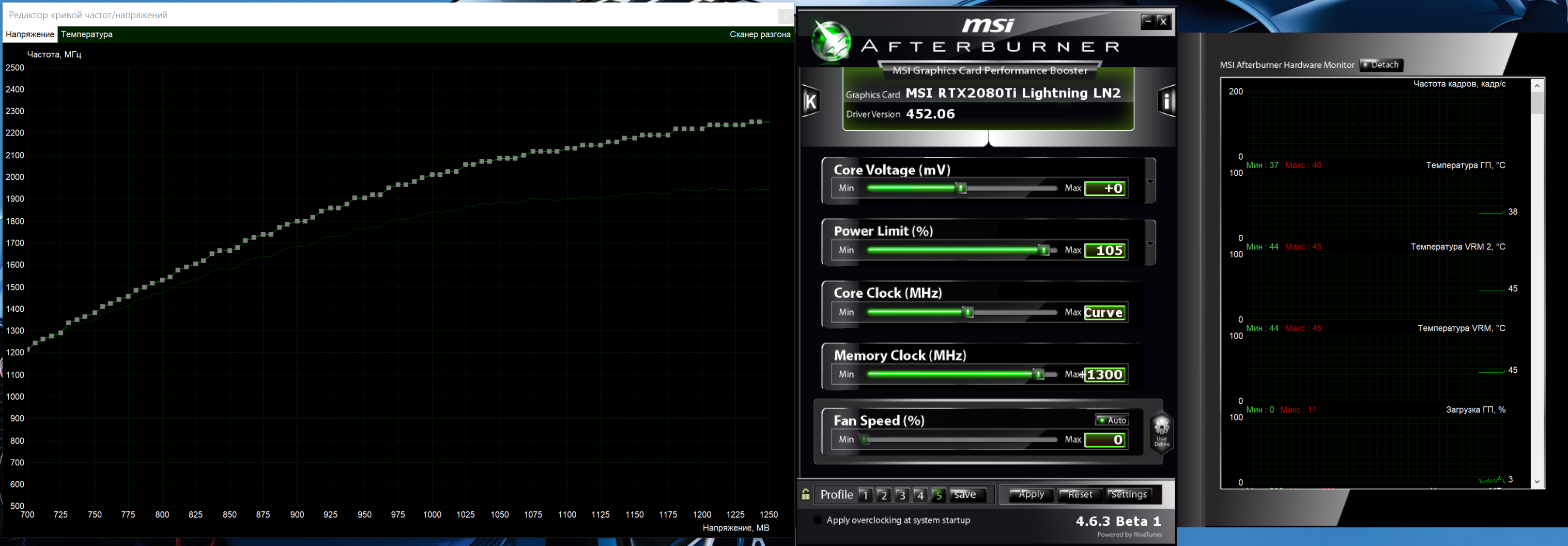The height and width of the screenshot is (546, 1568).
Task: Click the MSI Afterburner jet logo
Action: coord(832,41)
